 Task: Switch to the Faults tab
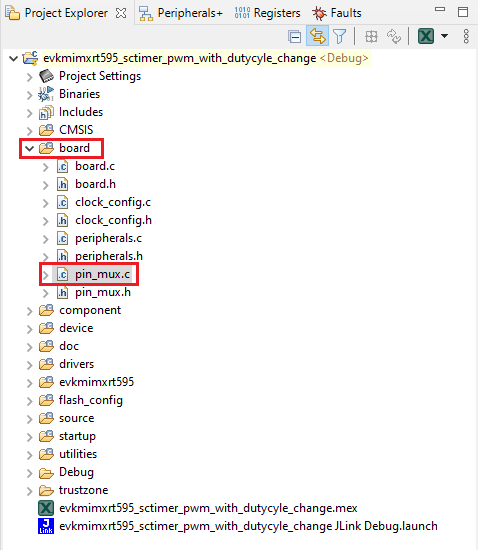(x=337, y=13)
